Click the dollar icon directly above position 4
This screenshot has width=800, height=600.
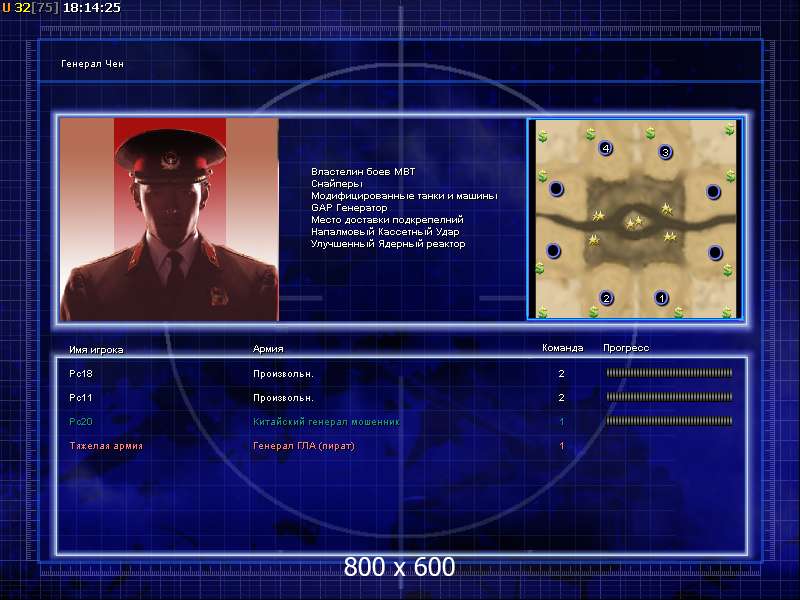point(591,134)
